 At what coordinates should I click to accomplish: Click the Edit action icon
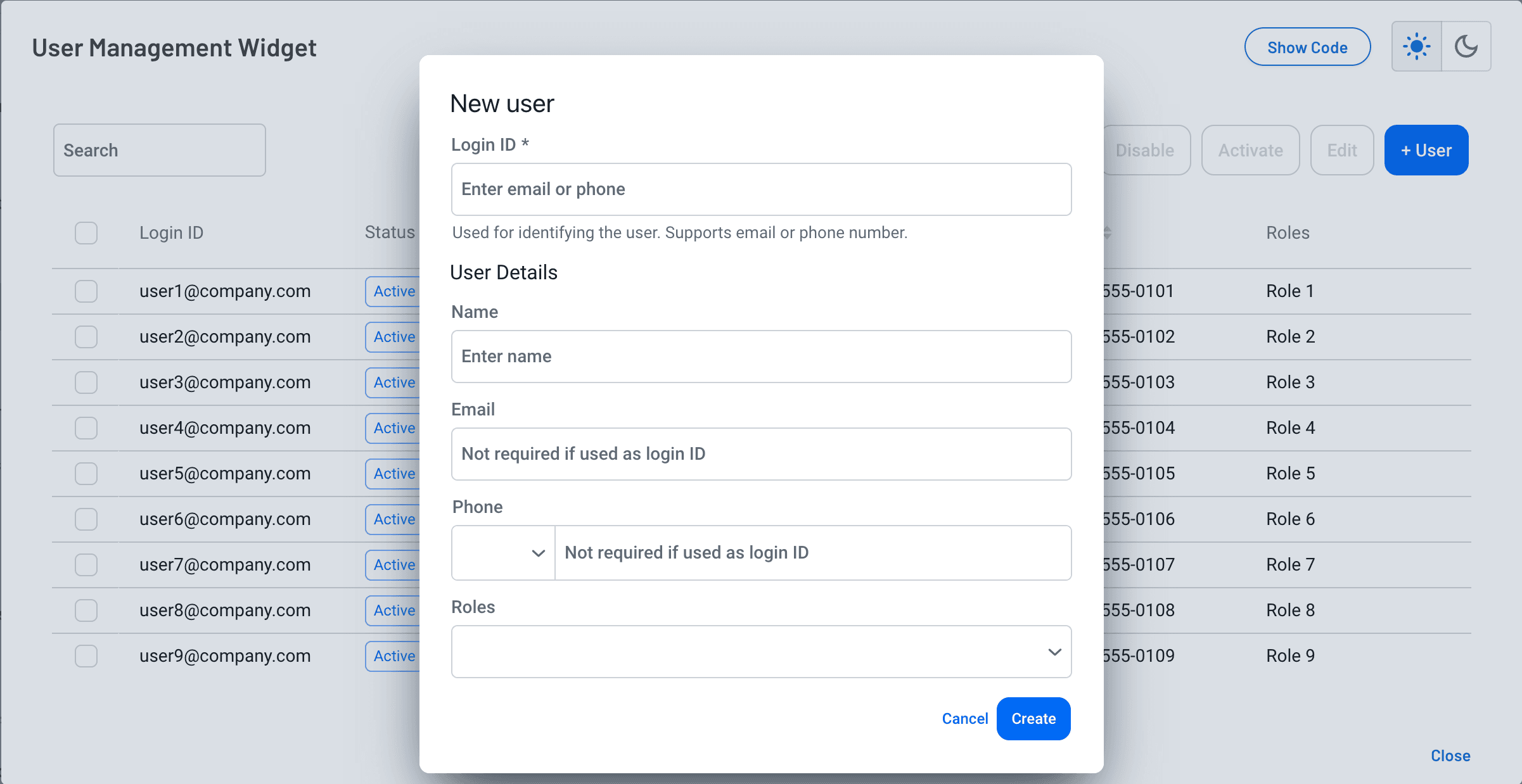(x=1342, y=150)
